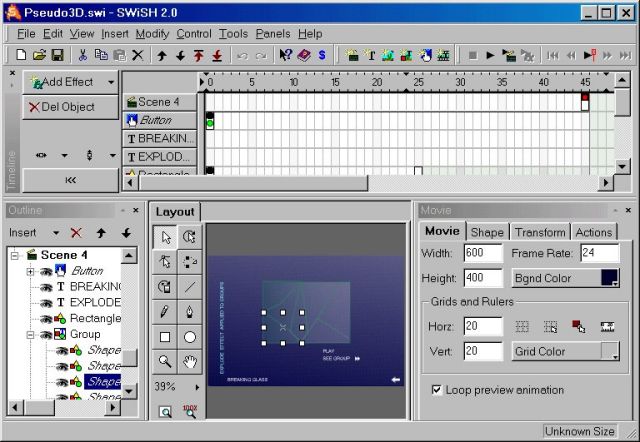Switch to the Transform tab
The height and width of the screenshot is (442, 640).
539,232
